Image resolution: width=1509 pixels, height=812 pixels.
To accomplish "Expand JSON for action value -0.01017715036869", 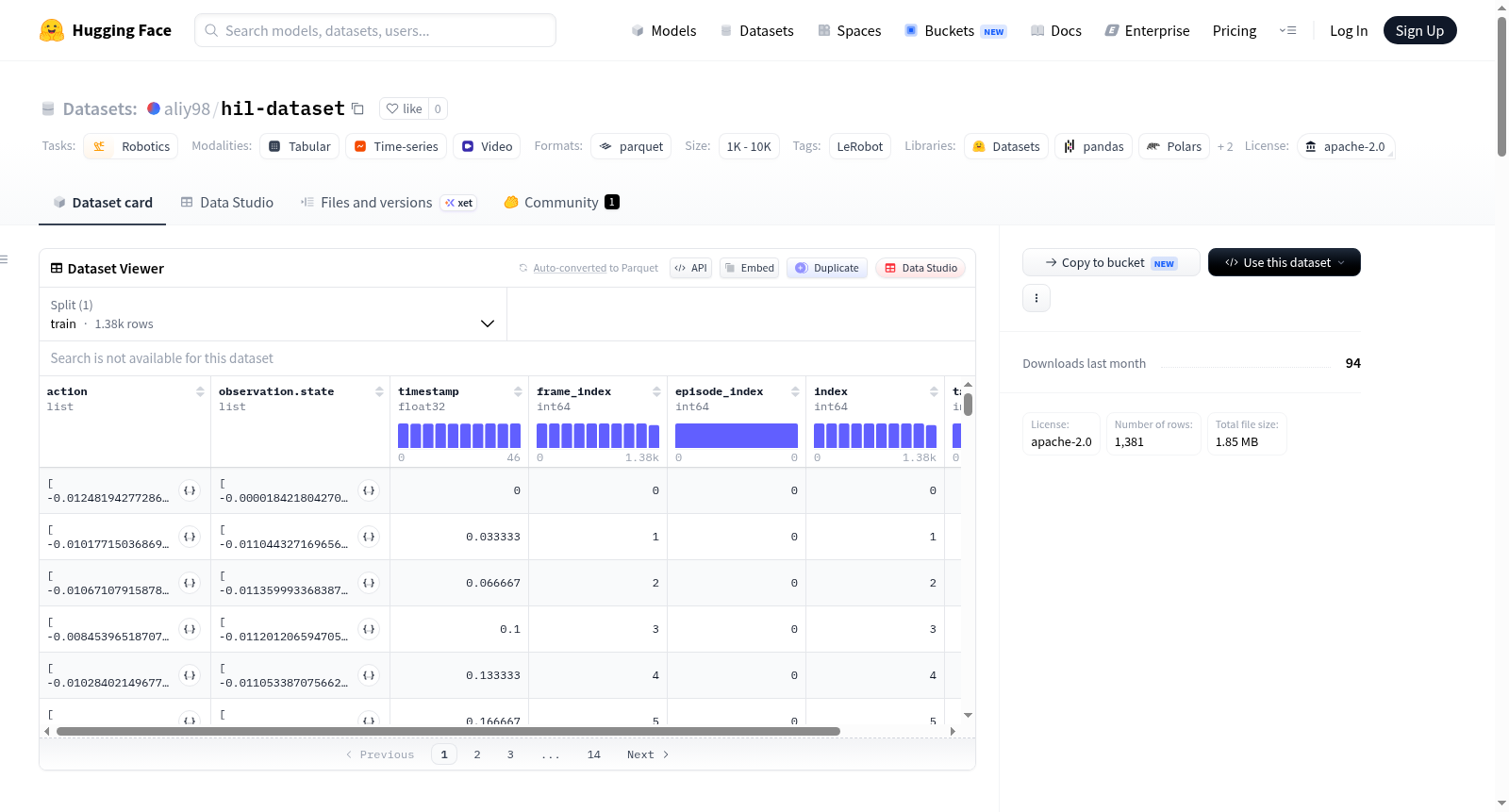I will [190, 537].
